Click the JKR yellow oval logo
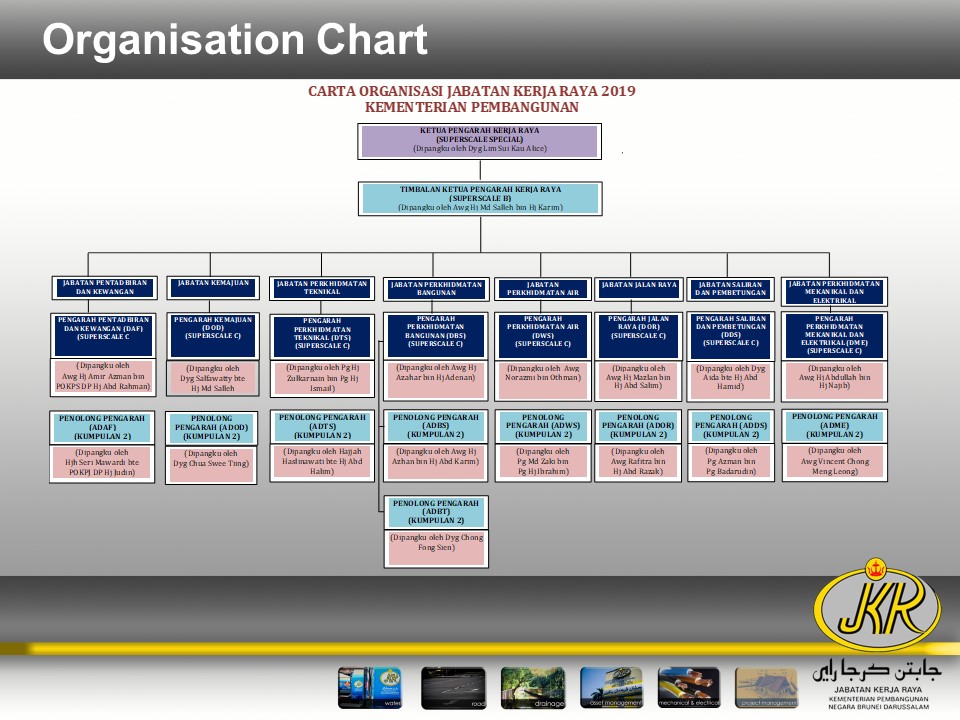Screen dimensions: 960x720 click(877, 606)
